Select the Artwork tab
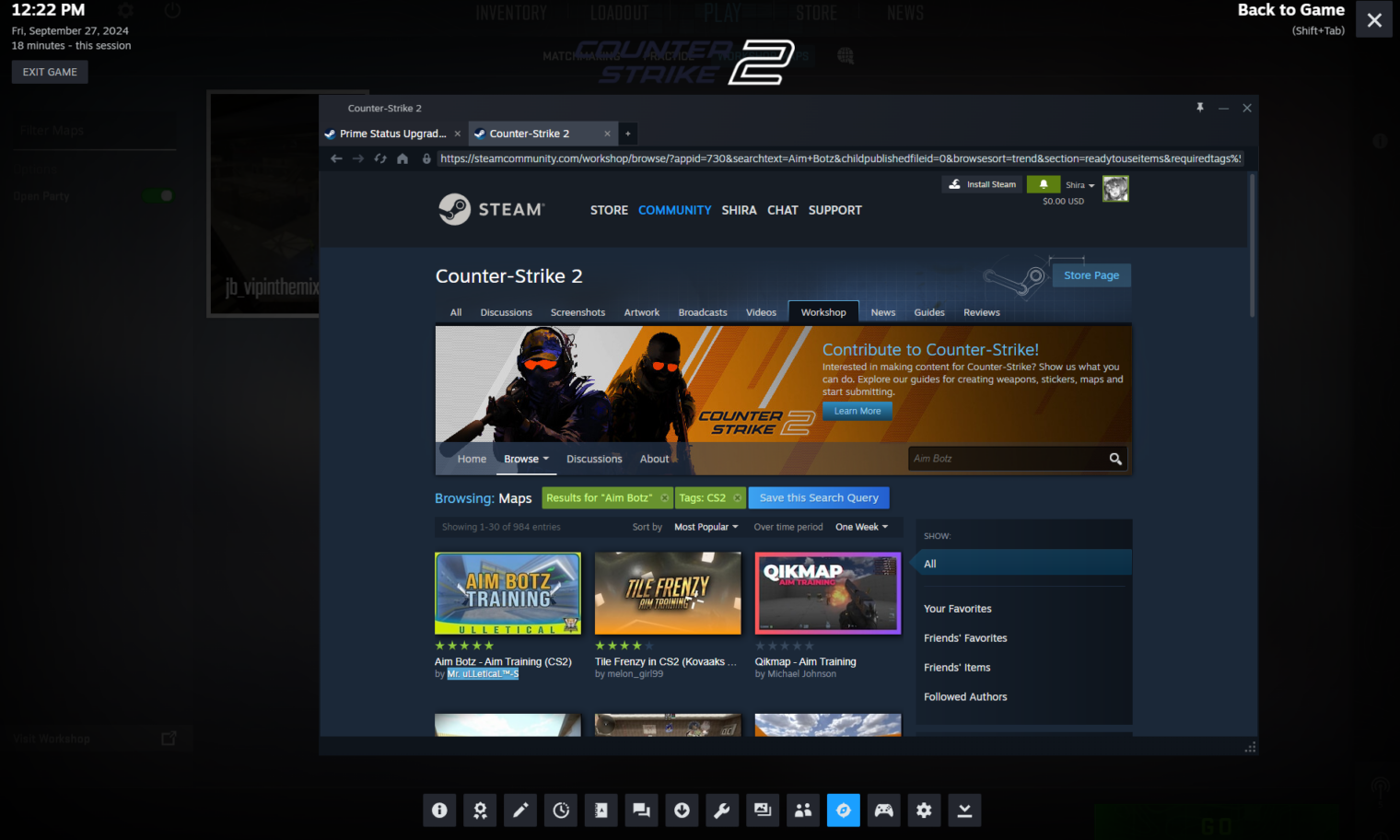This screenshot has width=1400, height=840. [642, 312]
